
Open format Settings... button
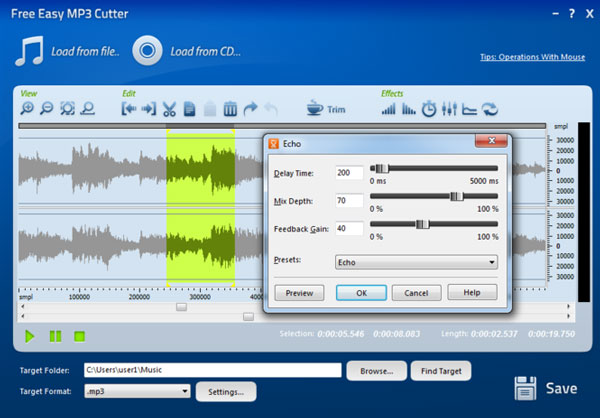click(226, 392)
